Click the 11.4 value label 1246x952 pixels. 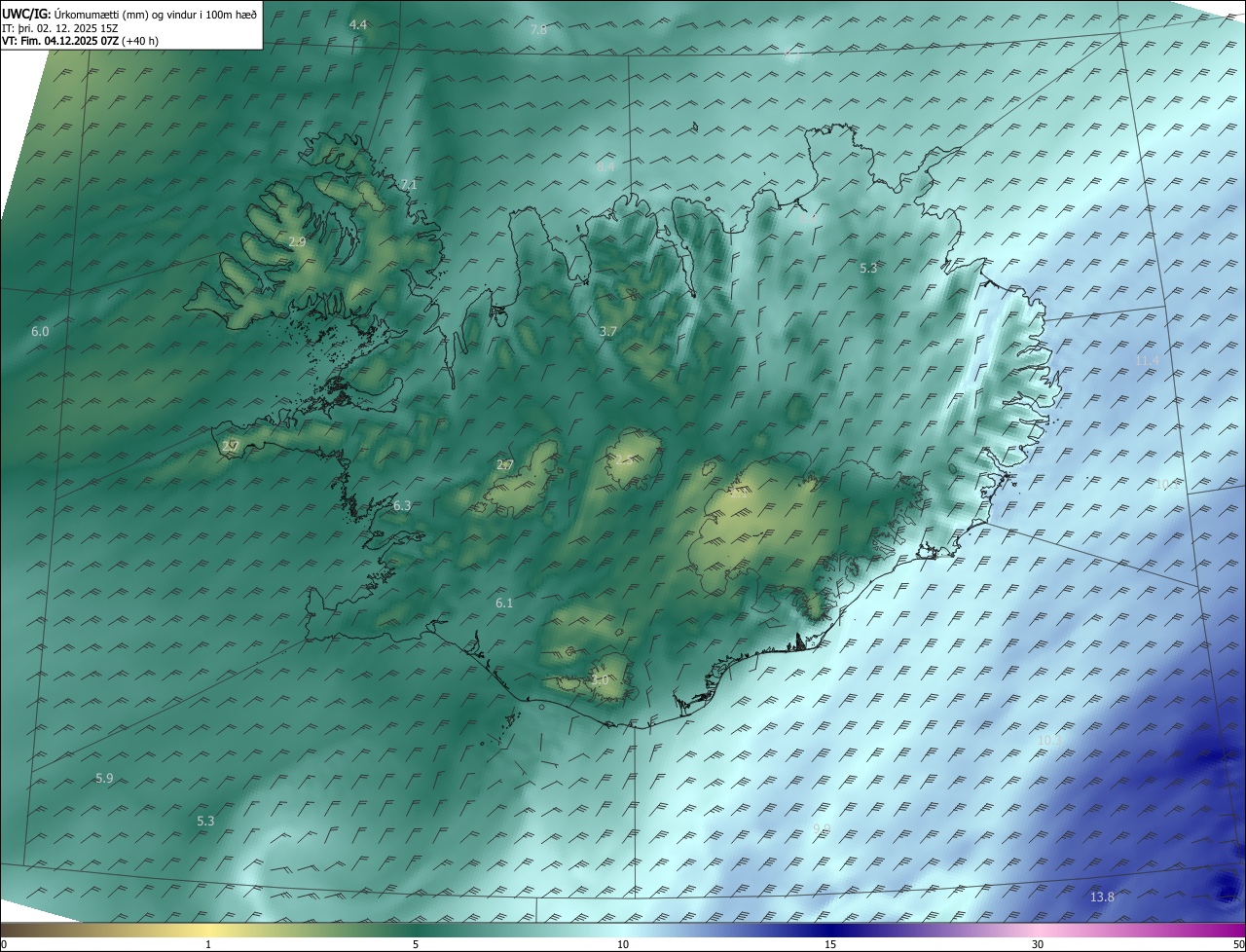click(x=1148, y=361)
